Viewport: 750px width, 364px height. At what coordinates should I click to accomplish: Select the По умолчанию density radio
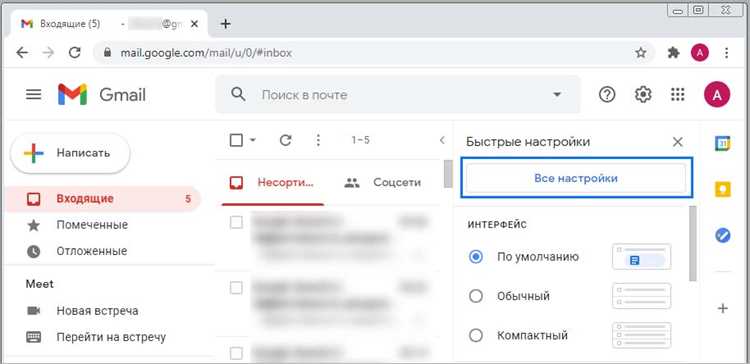tap(475, 257)
